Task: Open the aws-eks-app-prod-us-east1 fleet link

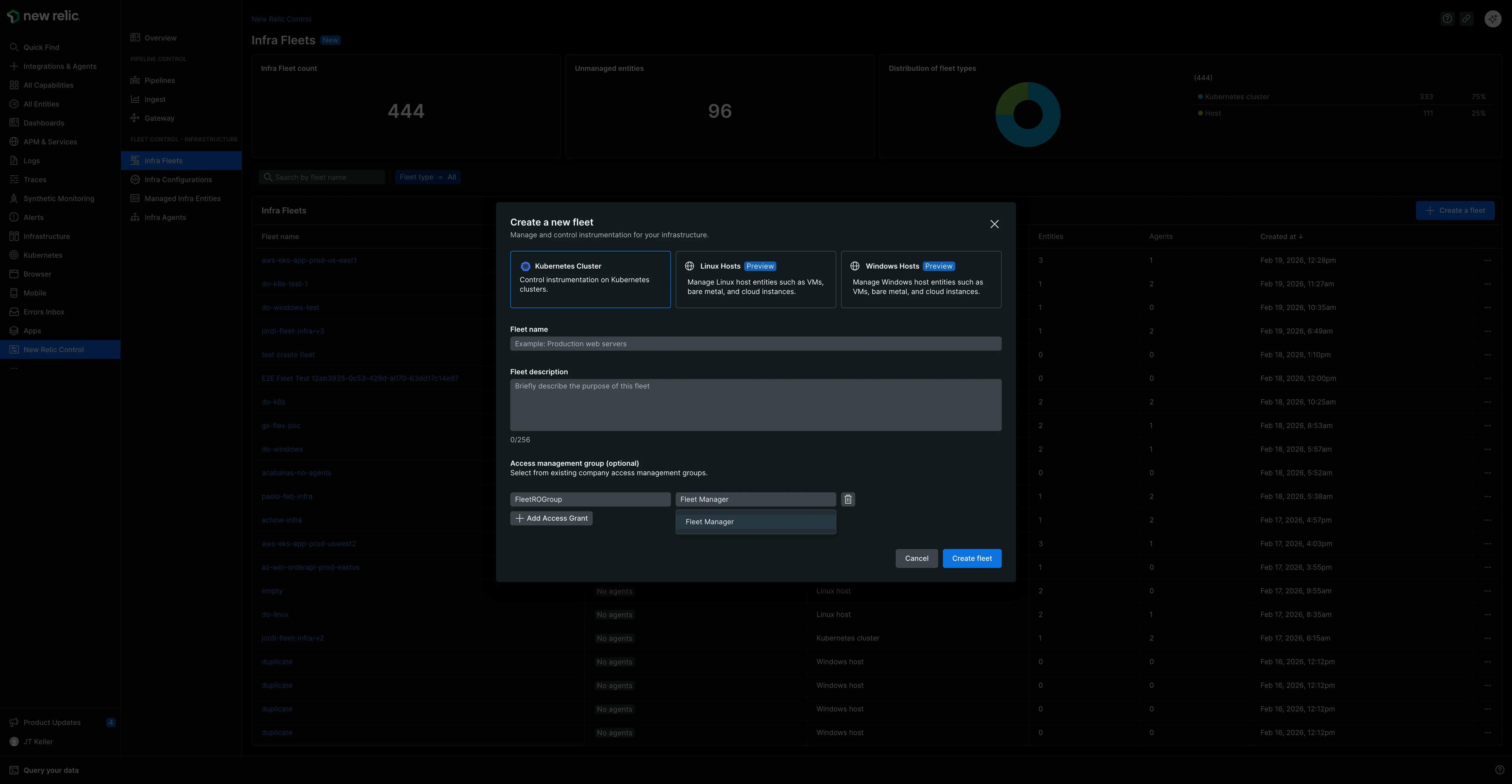Action: 309,260
